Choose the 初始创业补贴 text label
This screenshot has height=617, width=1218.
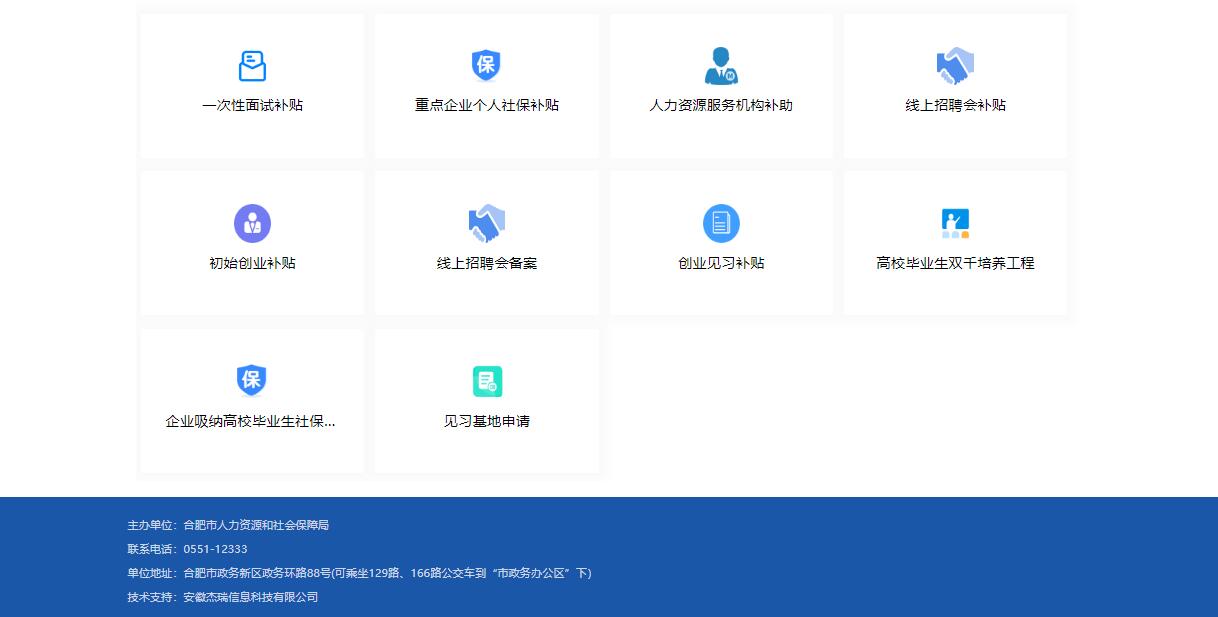[252, 263]
